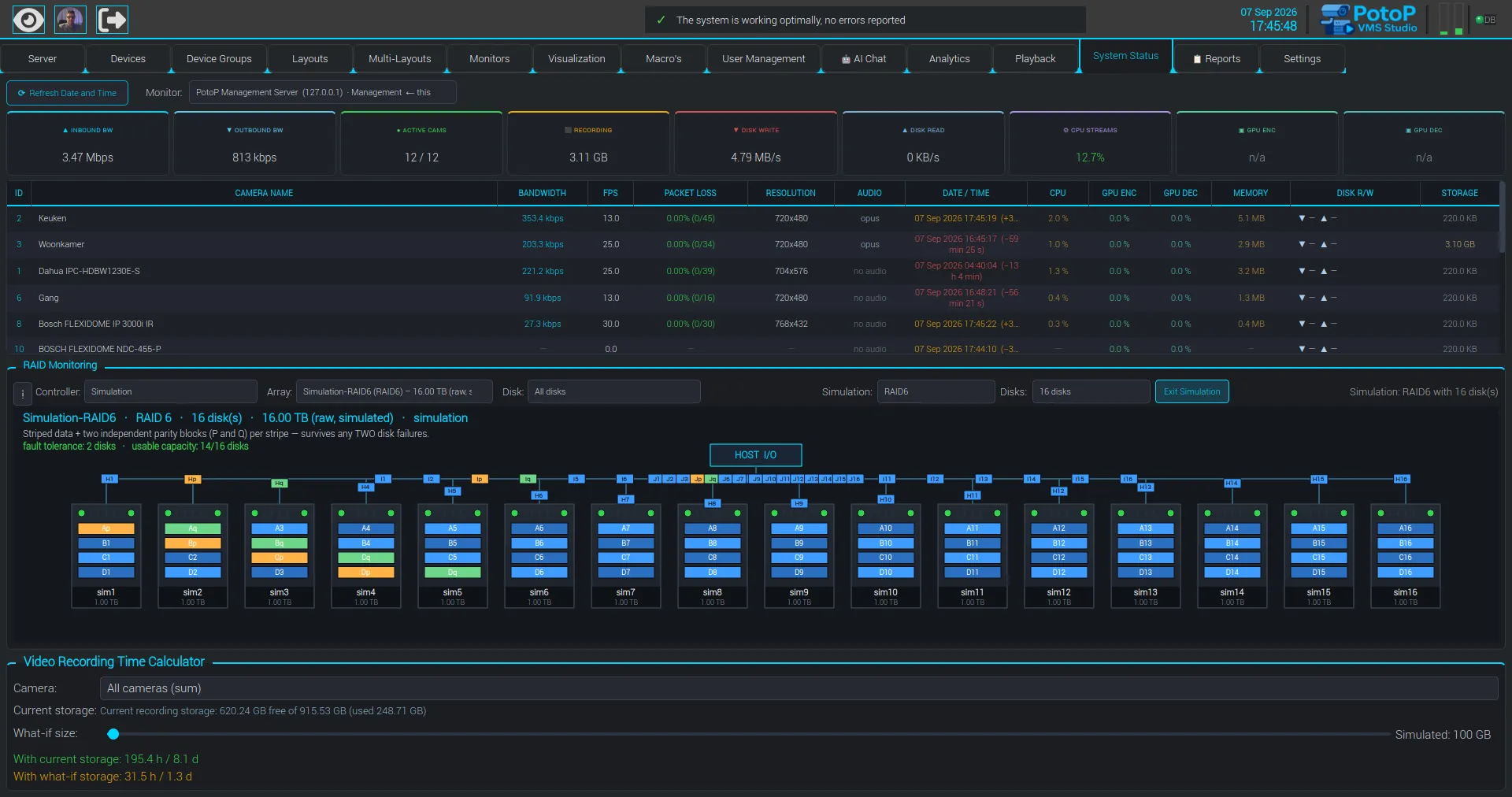
Task: Open the Monitor server dropdown
Action: [322, 92]
